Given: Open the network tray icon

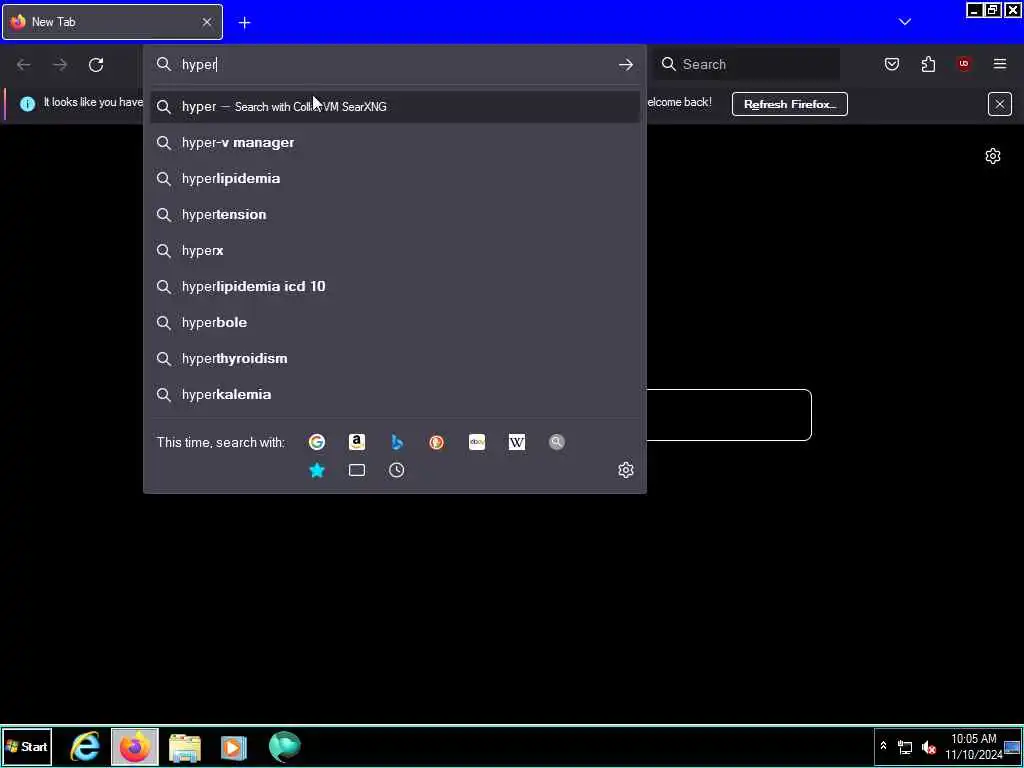Looking at the screenshot, I should pyautogui.click(x=904, y=746).
